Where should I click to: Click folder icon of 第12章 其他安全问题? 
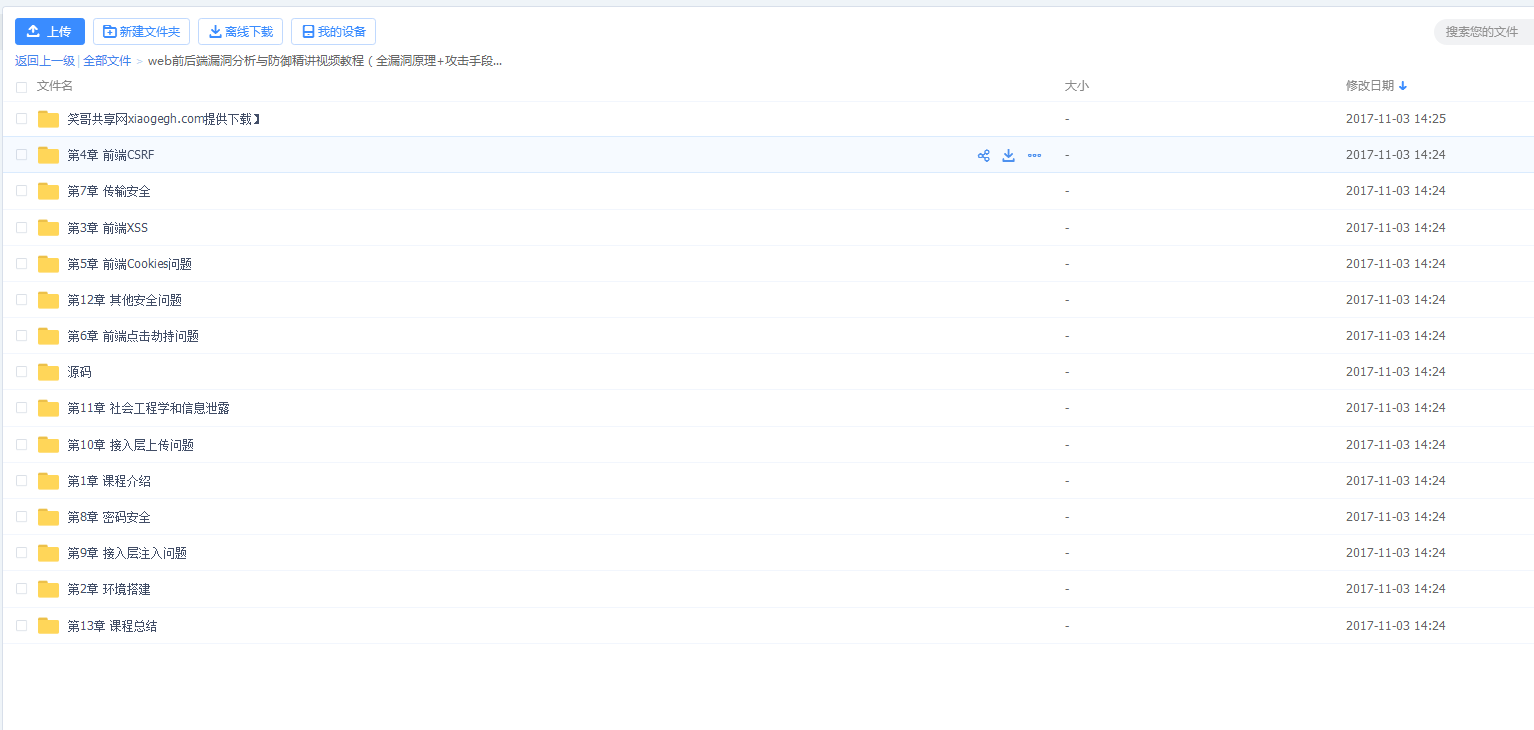click(x=49, y=300)
